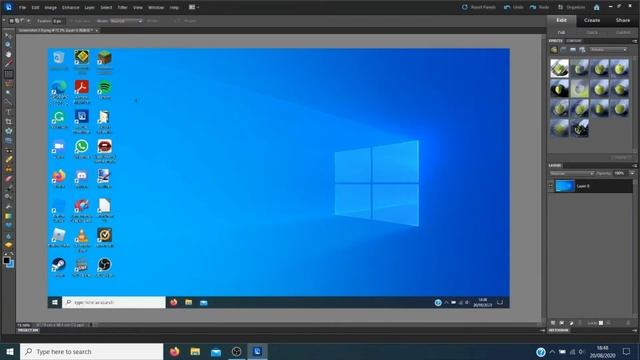Switch to the Share tab
Viewport: 640px width, 360px height.
[623, 20]
